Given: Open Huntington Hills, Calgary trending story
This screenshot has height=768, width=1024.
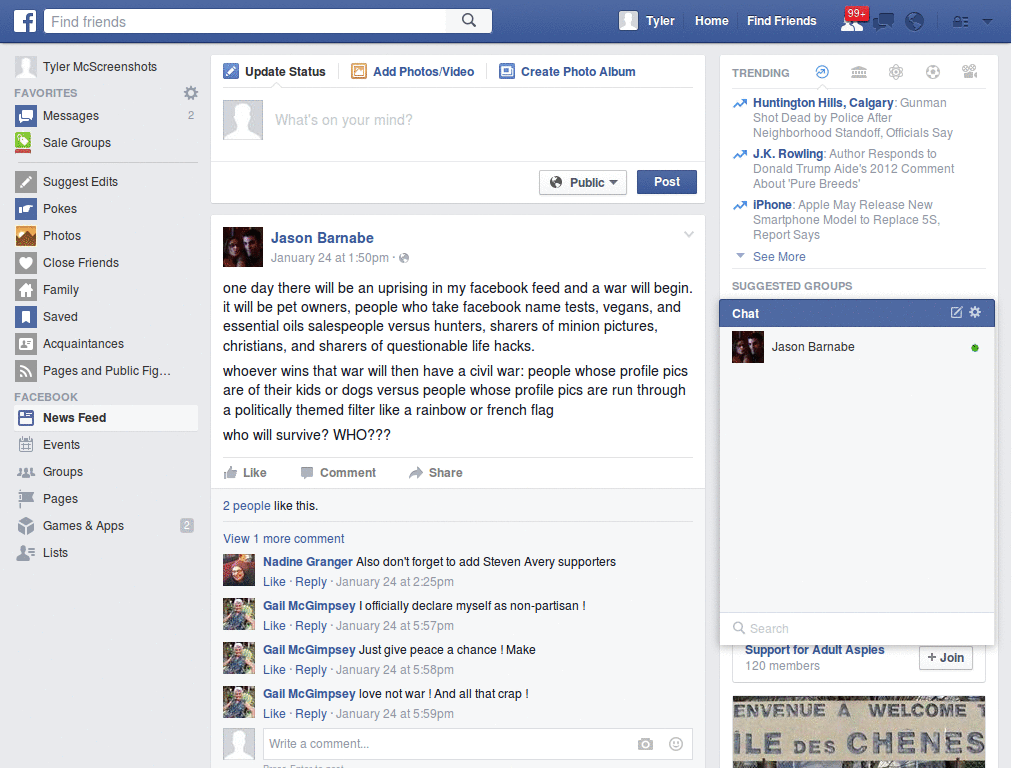Looking at the screenshot, I should click(823, 103).
